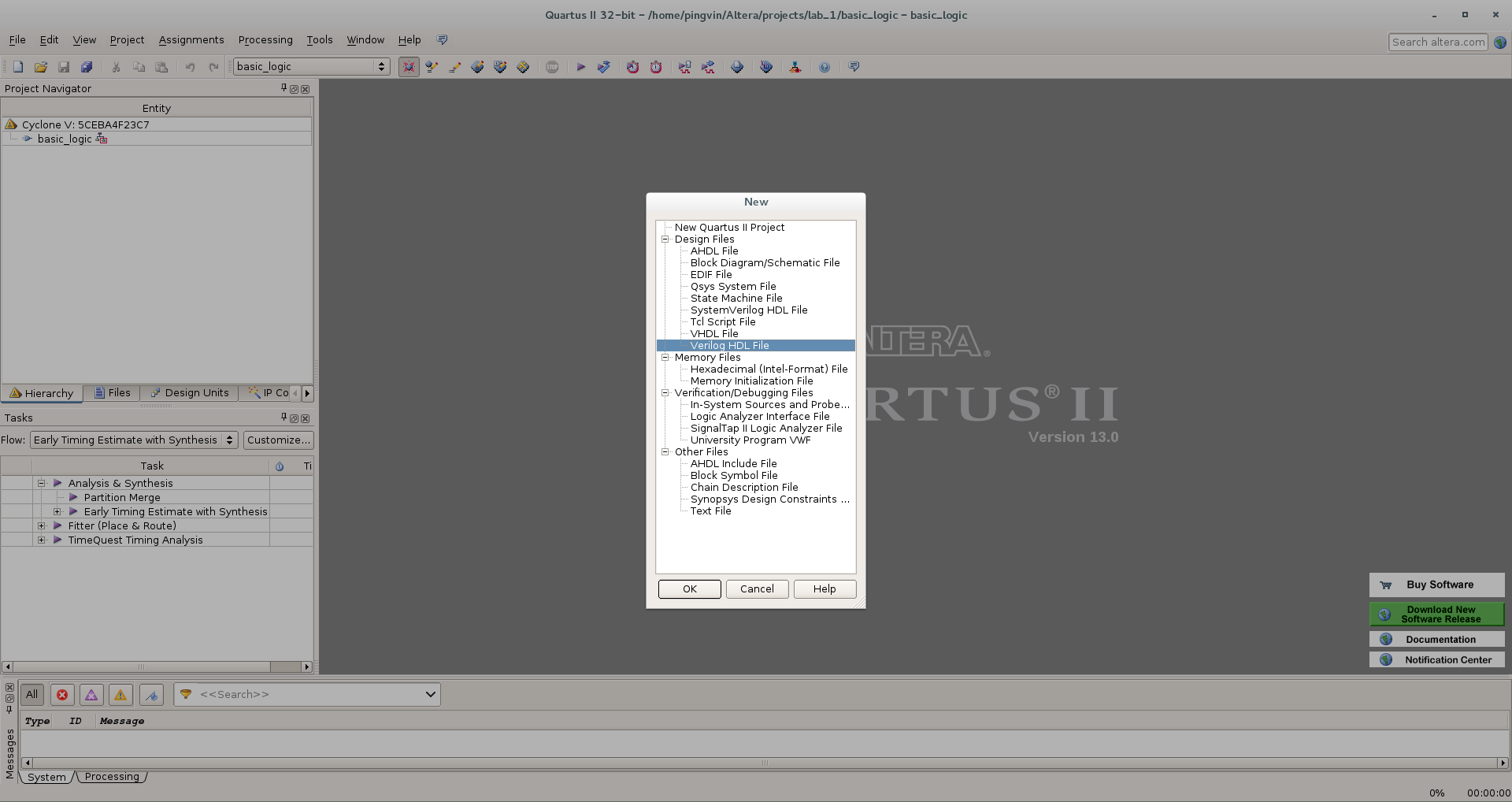Screen dimensions: 1512x802
Task: Toggle the pin on Project Navigator panel
Action: click(x=283, y=88)
